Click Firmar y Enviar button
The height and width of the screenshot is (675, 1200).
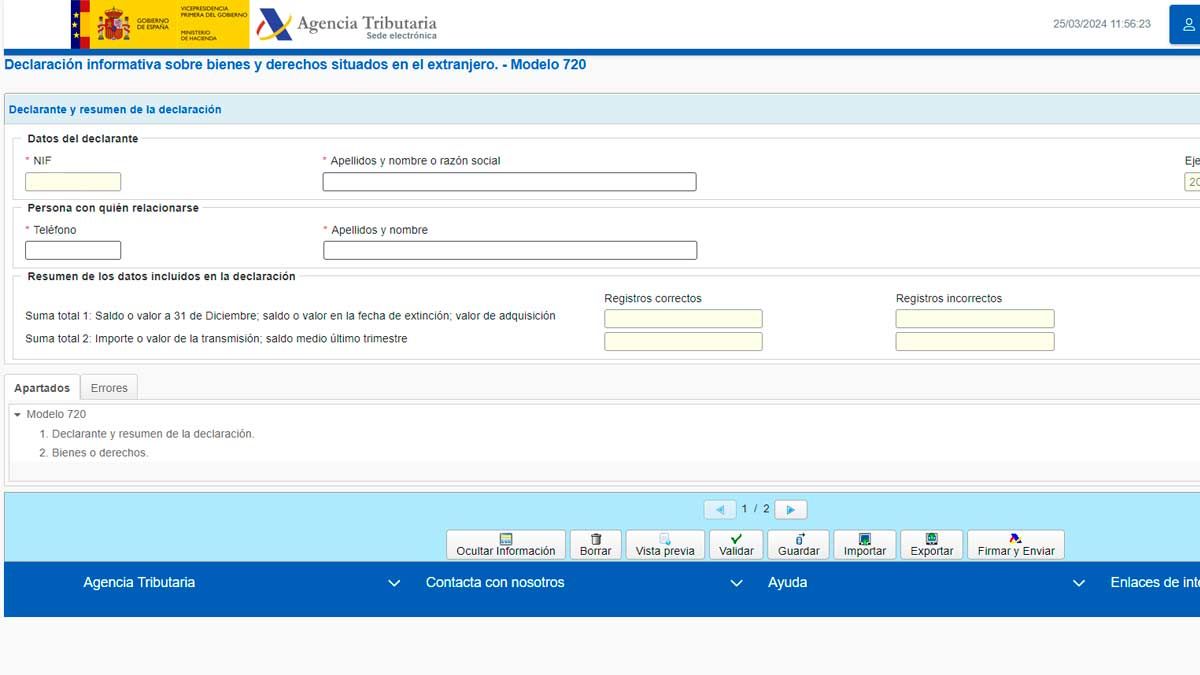1015,545
